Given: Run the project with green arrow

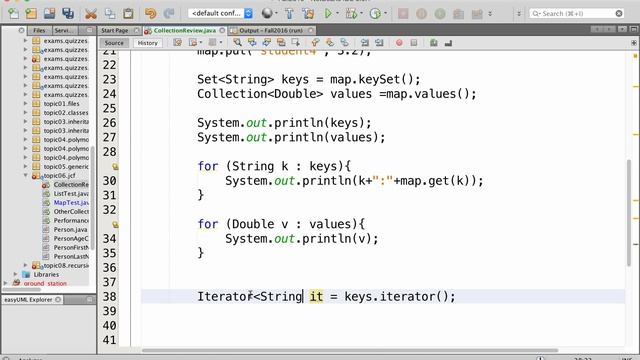Looking at the screenshot, I should (328, 13).
